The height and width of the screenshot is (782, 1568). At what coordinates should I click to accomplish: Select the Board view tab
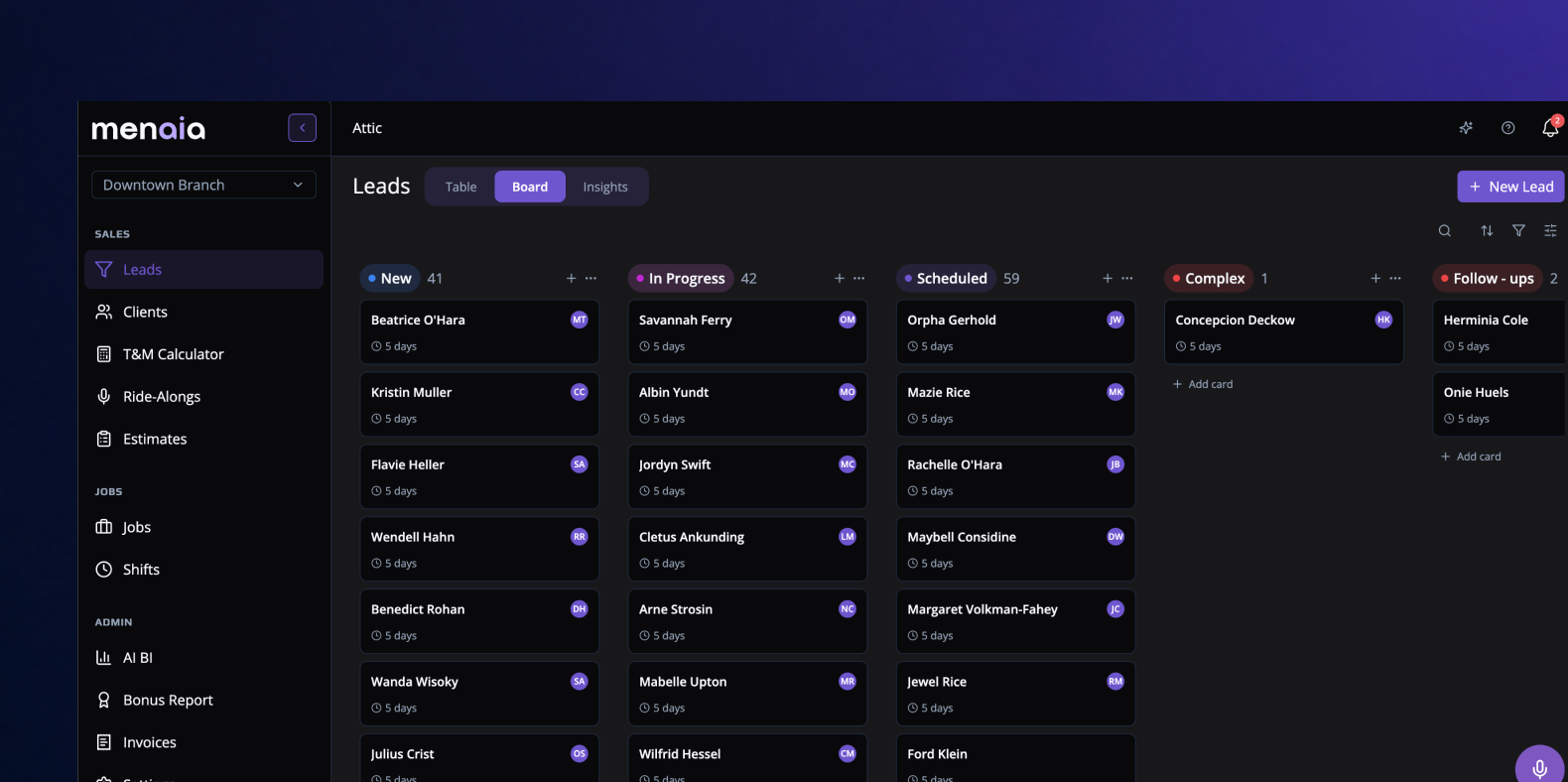[530, 187]
